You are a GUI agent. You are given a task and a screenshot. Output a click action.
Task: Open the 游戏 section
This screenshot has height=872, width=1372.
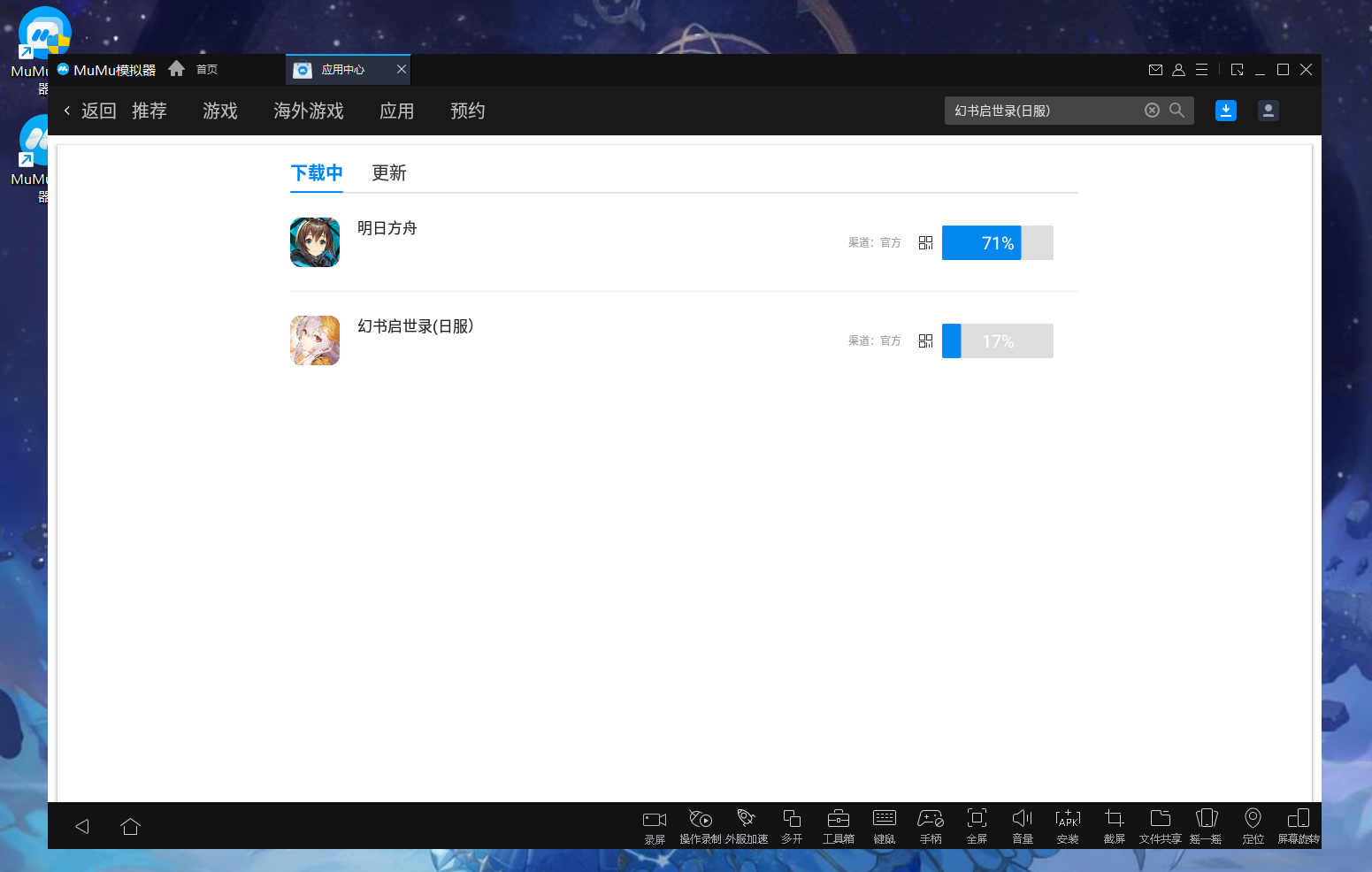pyautogui.click(x=220, y=111)
